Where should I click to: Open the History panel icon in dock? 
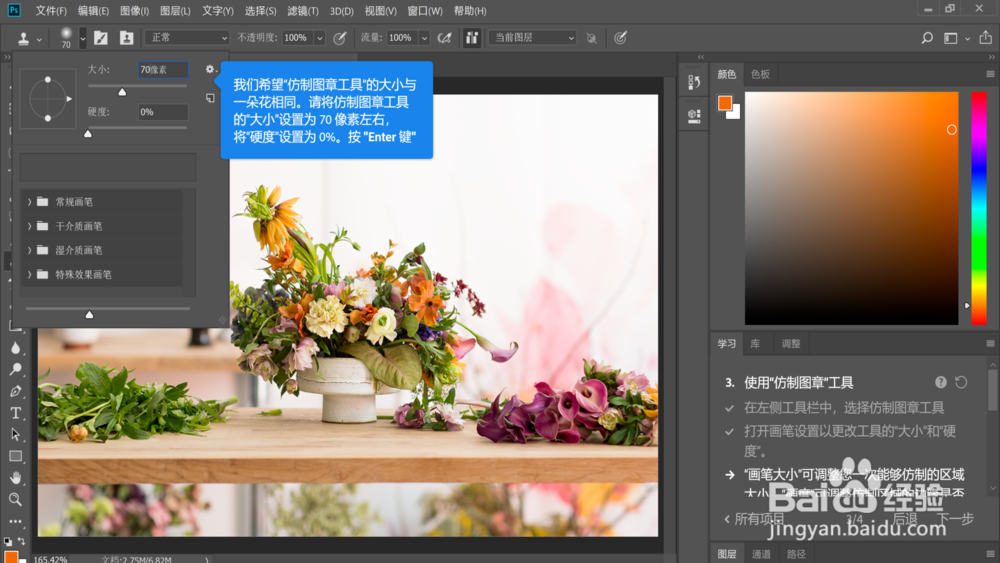695,82
